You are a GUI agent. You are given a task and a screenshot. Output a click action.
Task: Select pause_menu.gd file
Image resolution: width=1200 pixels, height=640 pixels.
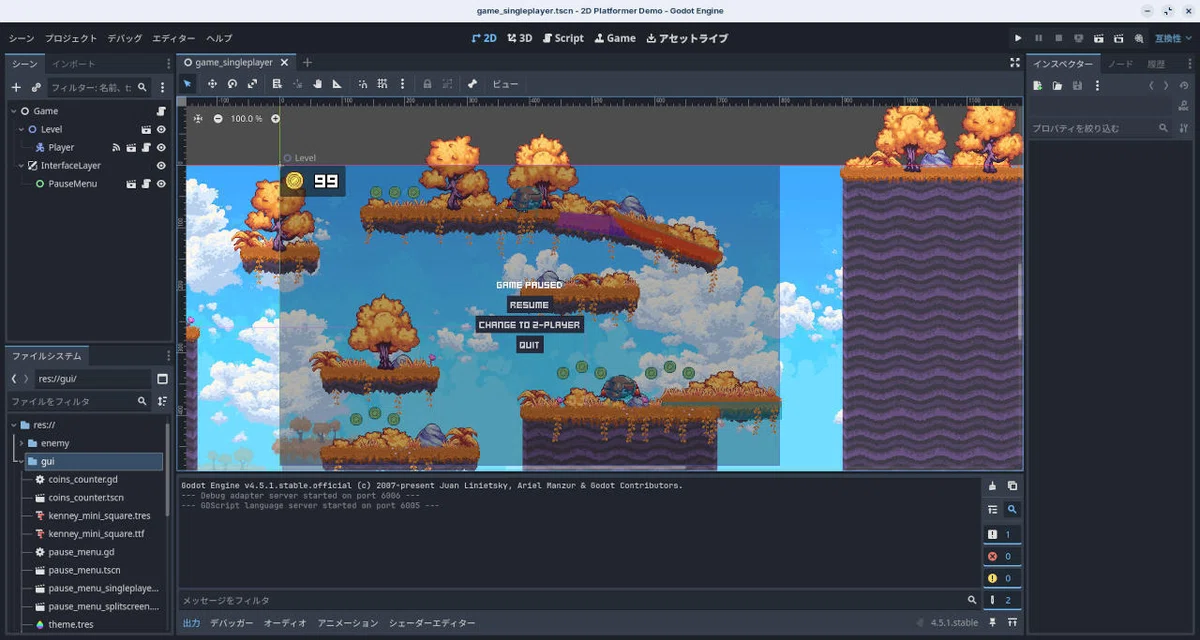[x=81, y=552]
